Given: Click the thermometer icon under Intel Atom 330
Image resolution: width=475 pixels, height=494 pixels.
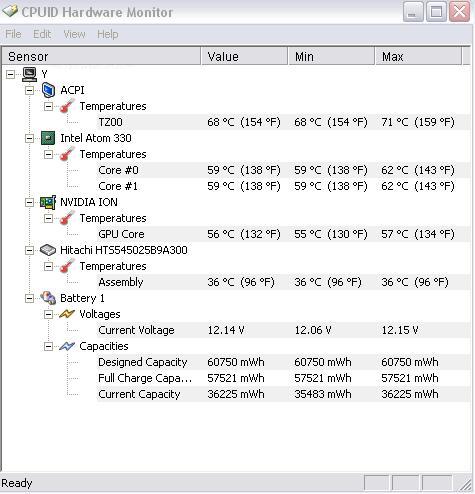Looking at the screenshot, I should (67, 154).
